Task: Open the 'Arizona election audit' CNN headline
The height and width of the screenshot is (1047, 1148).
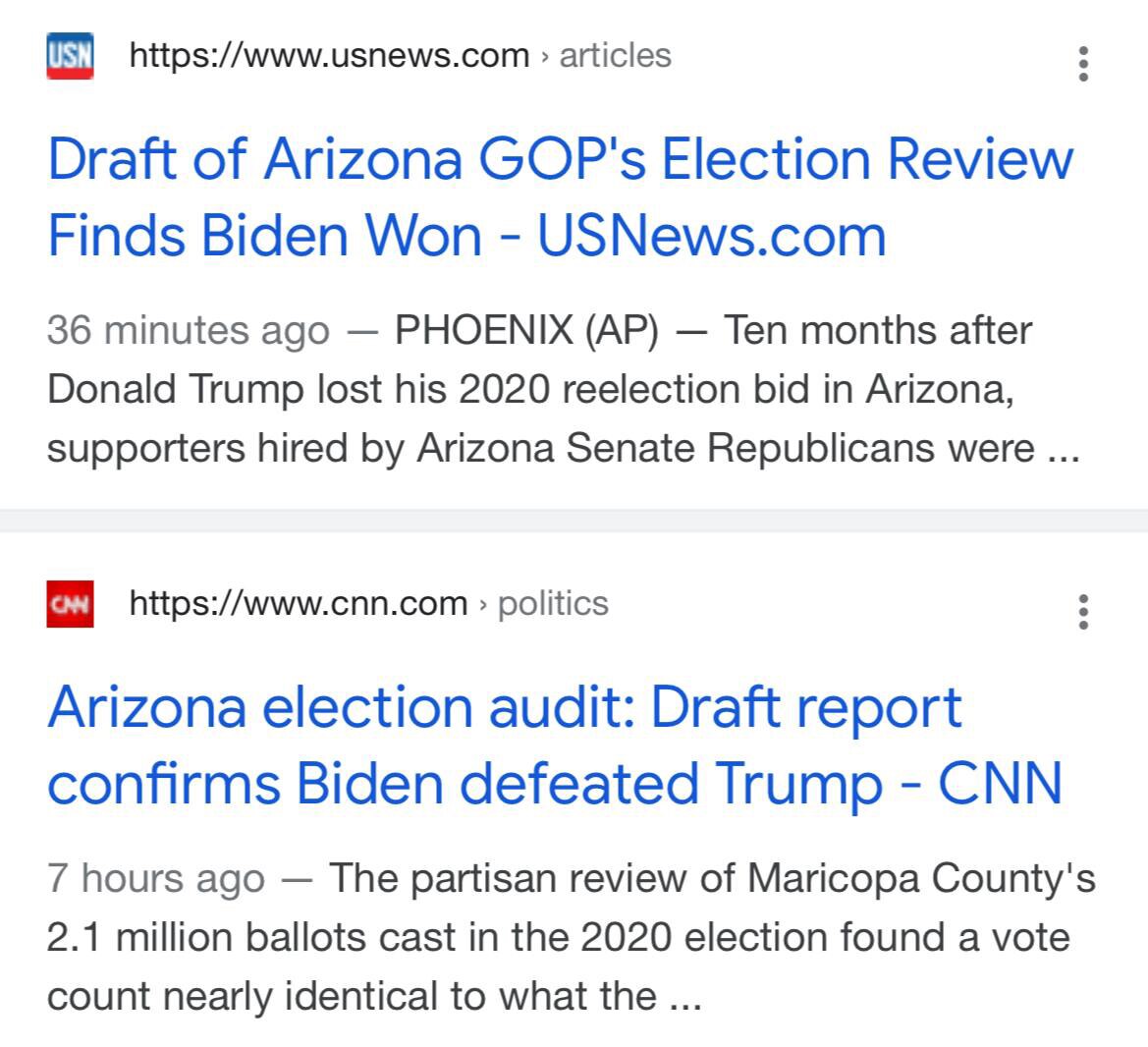Action: pyautogui.click(x=555, y=744)
